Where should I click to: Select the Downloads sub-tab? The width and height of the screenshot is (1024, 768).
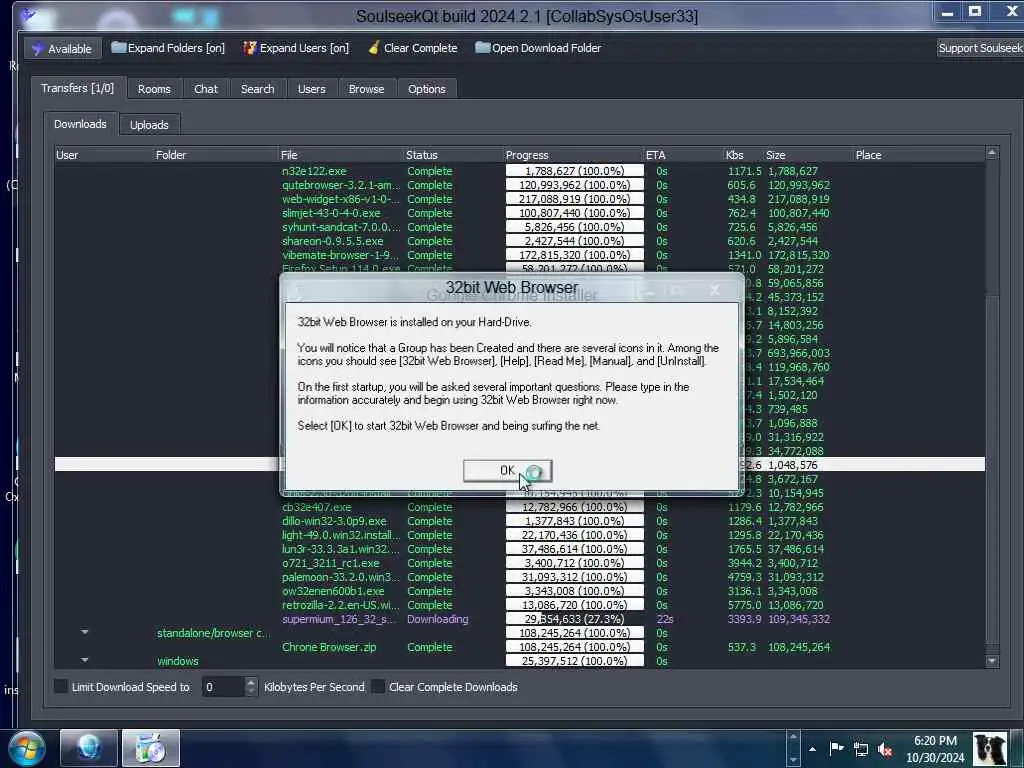80,123
